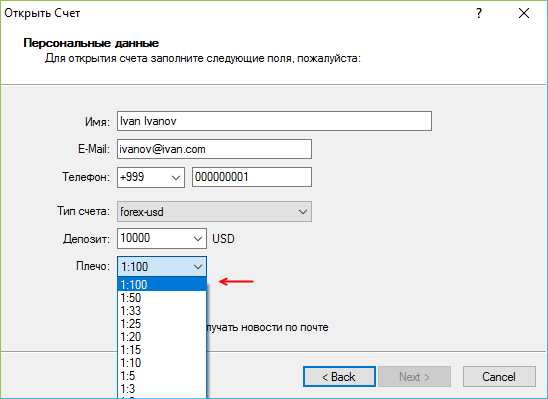548x399 pixels.
Task: Select leverage 1:5 option
Action: point(162,376)
